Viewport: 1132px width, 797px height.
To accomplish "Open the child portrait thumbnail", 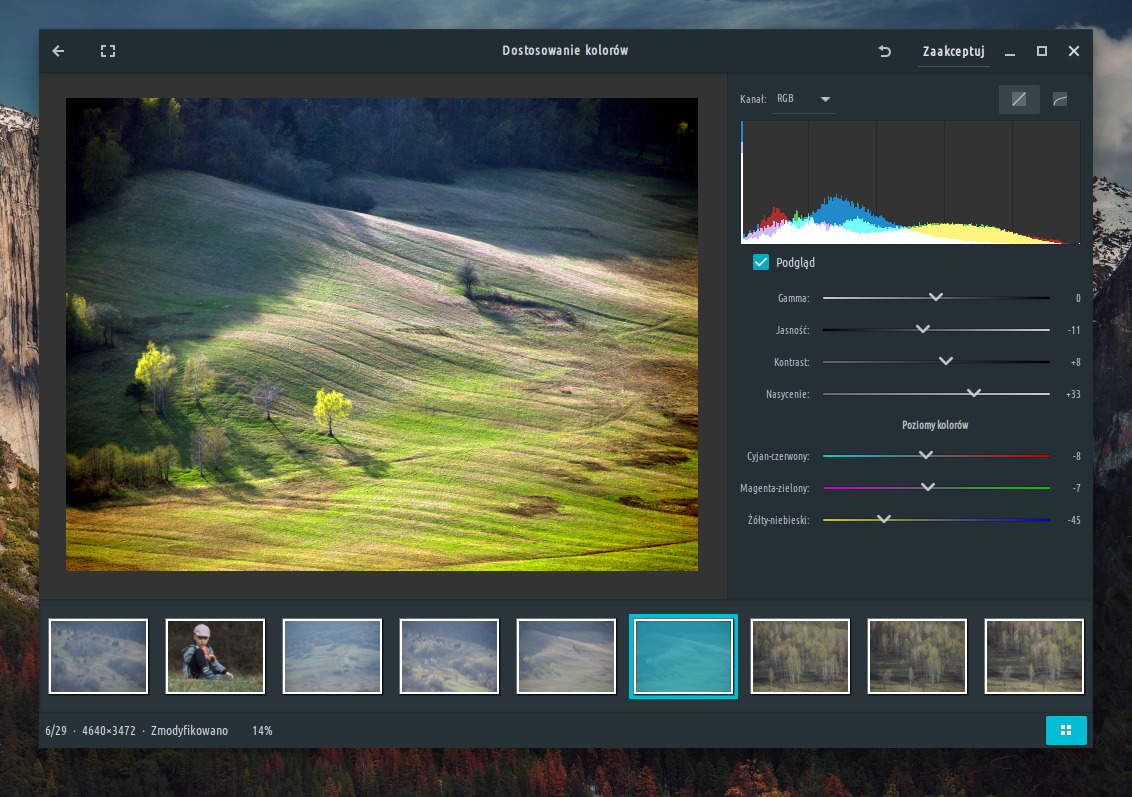I will tap(215, 656).
